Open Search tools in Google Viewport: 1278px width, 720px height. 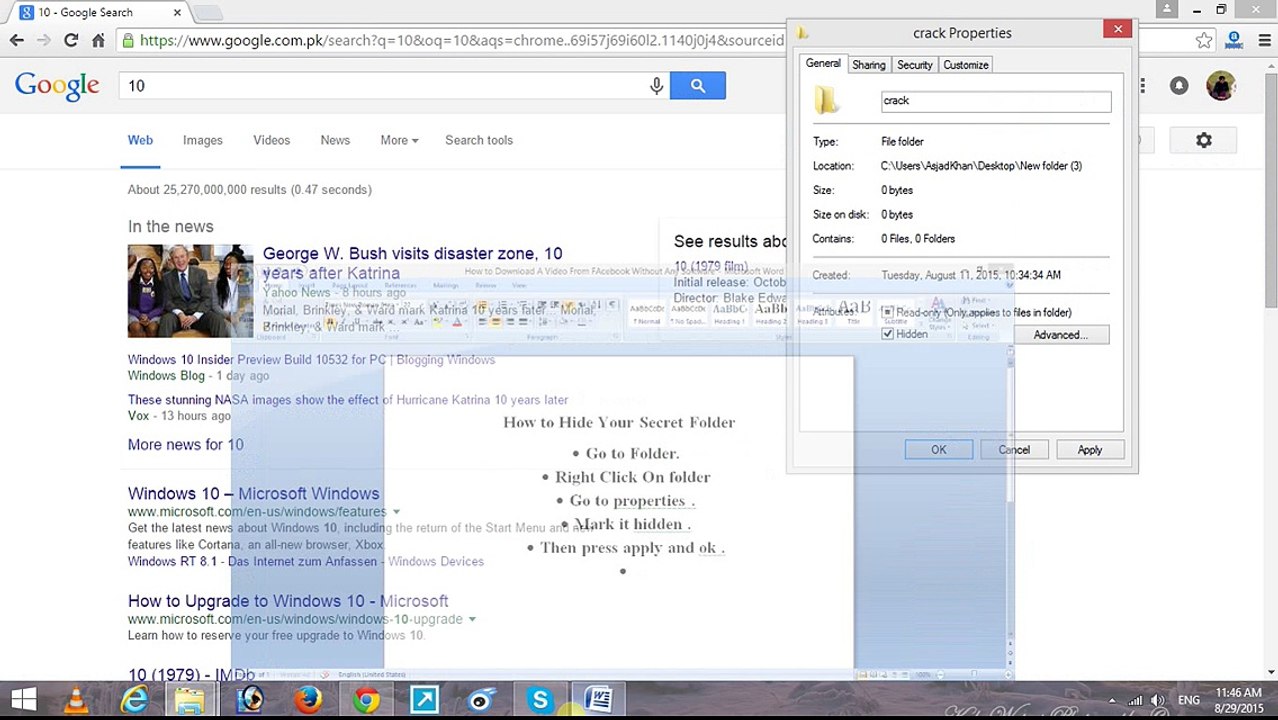coord(479,141)
